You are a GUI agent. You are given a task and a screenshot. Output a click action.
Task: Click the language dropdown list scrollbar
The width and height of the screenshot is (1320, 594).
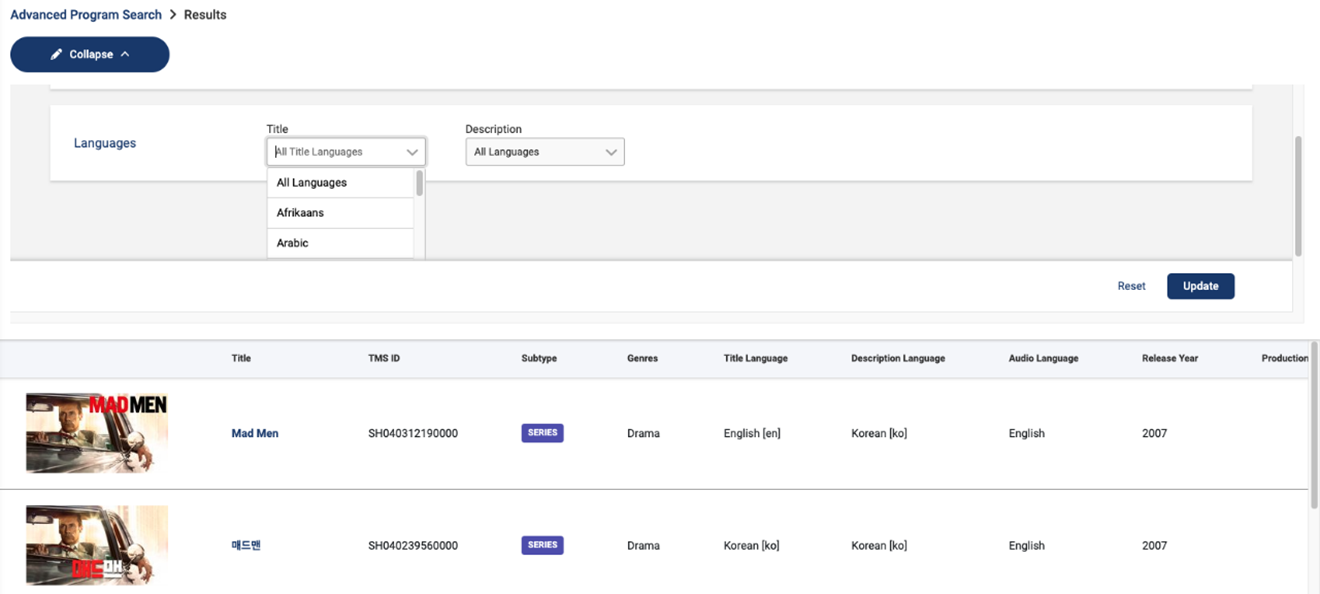tap(420, 184)
